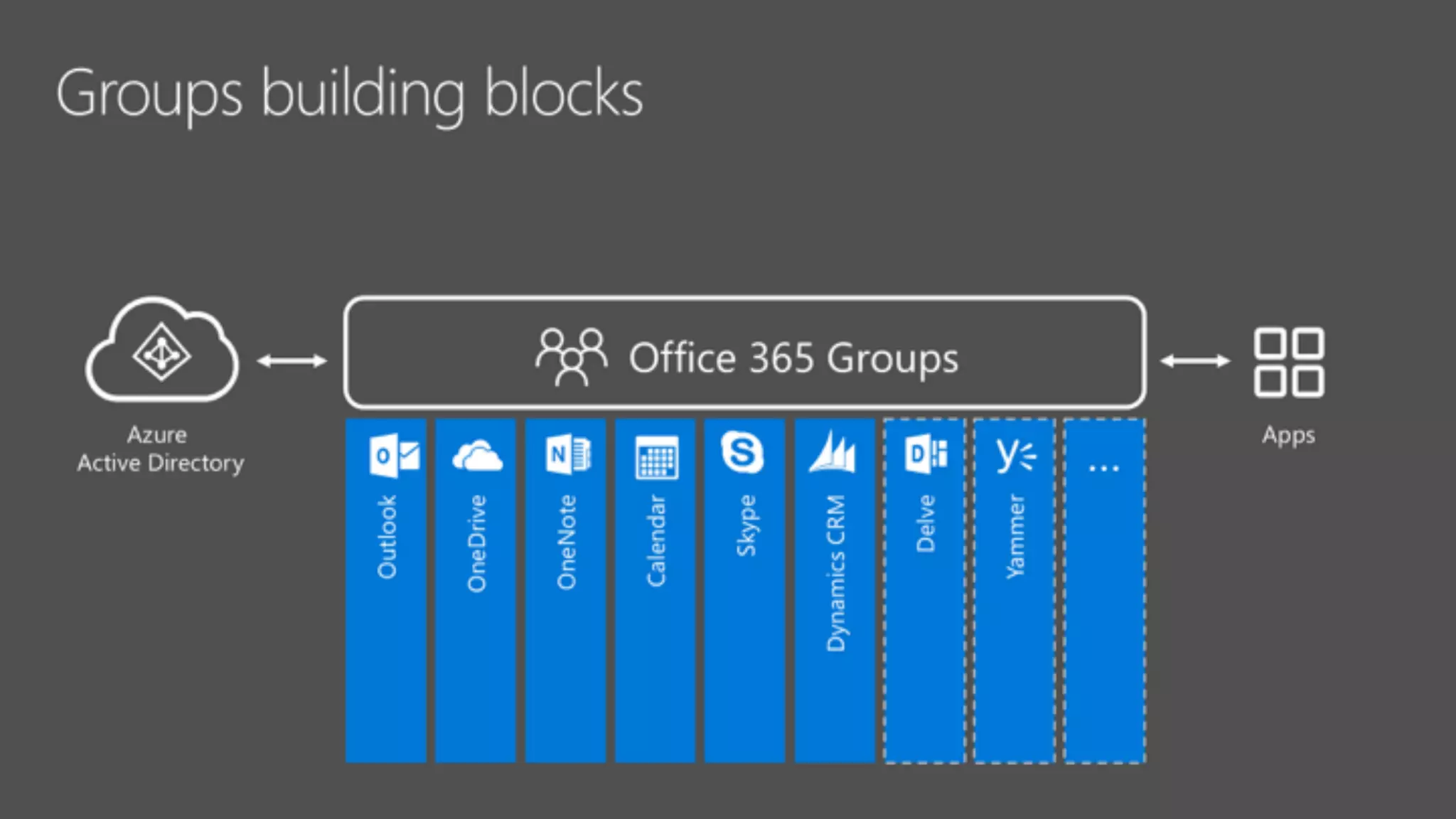Click the arrow between Groups and Apps

tap(1195, 361)
